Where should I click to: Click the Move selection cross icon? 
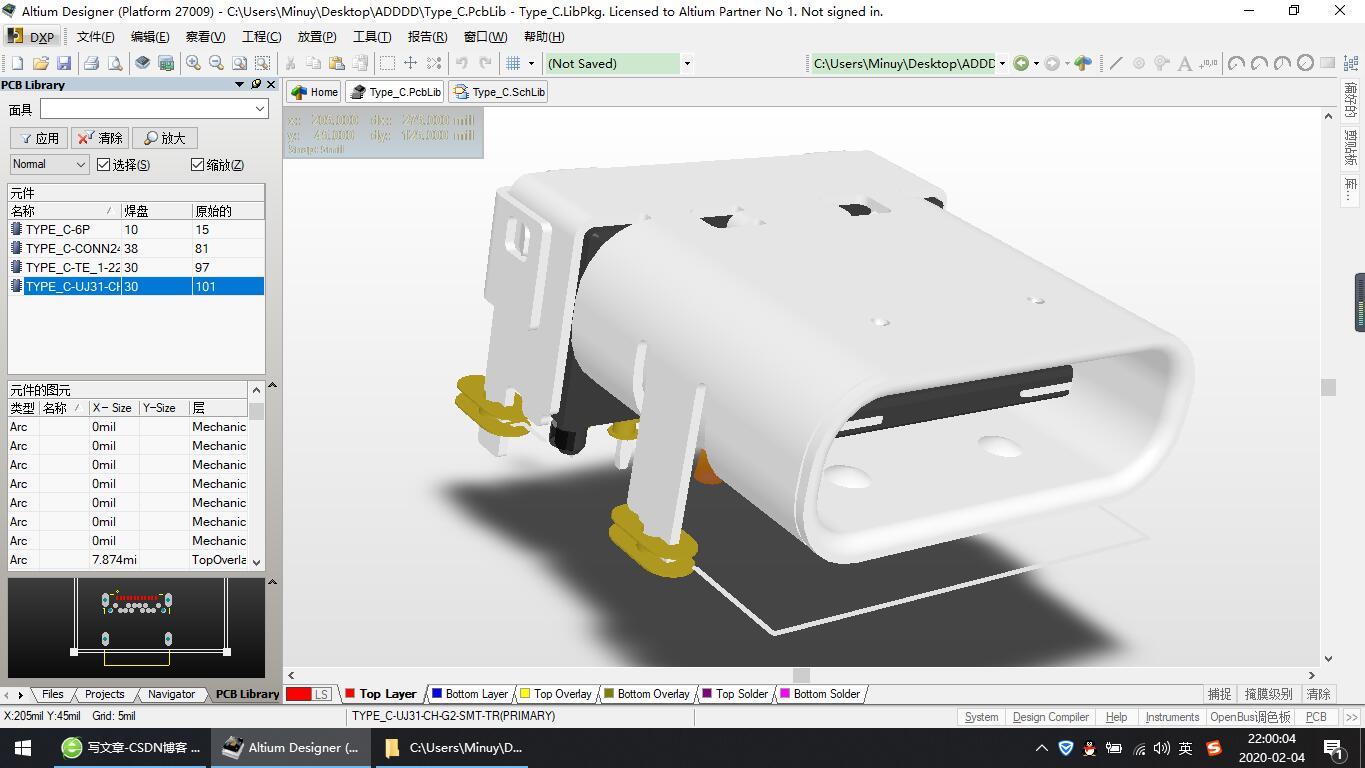click(x=410, y=63)
